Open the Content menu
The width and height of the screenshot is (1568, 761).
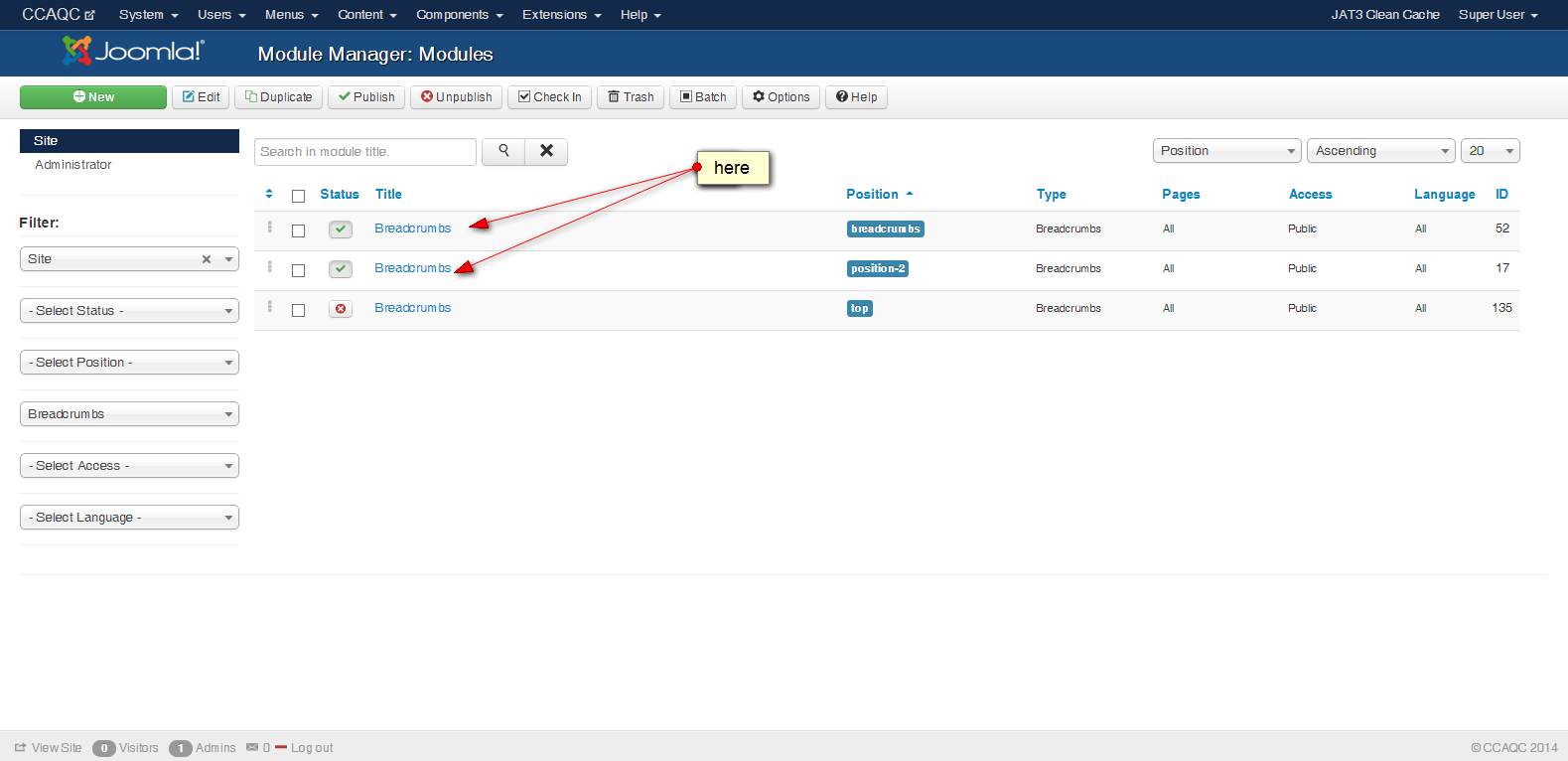coord(367,15)
